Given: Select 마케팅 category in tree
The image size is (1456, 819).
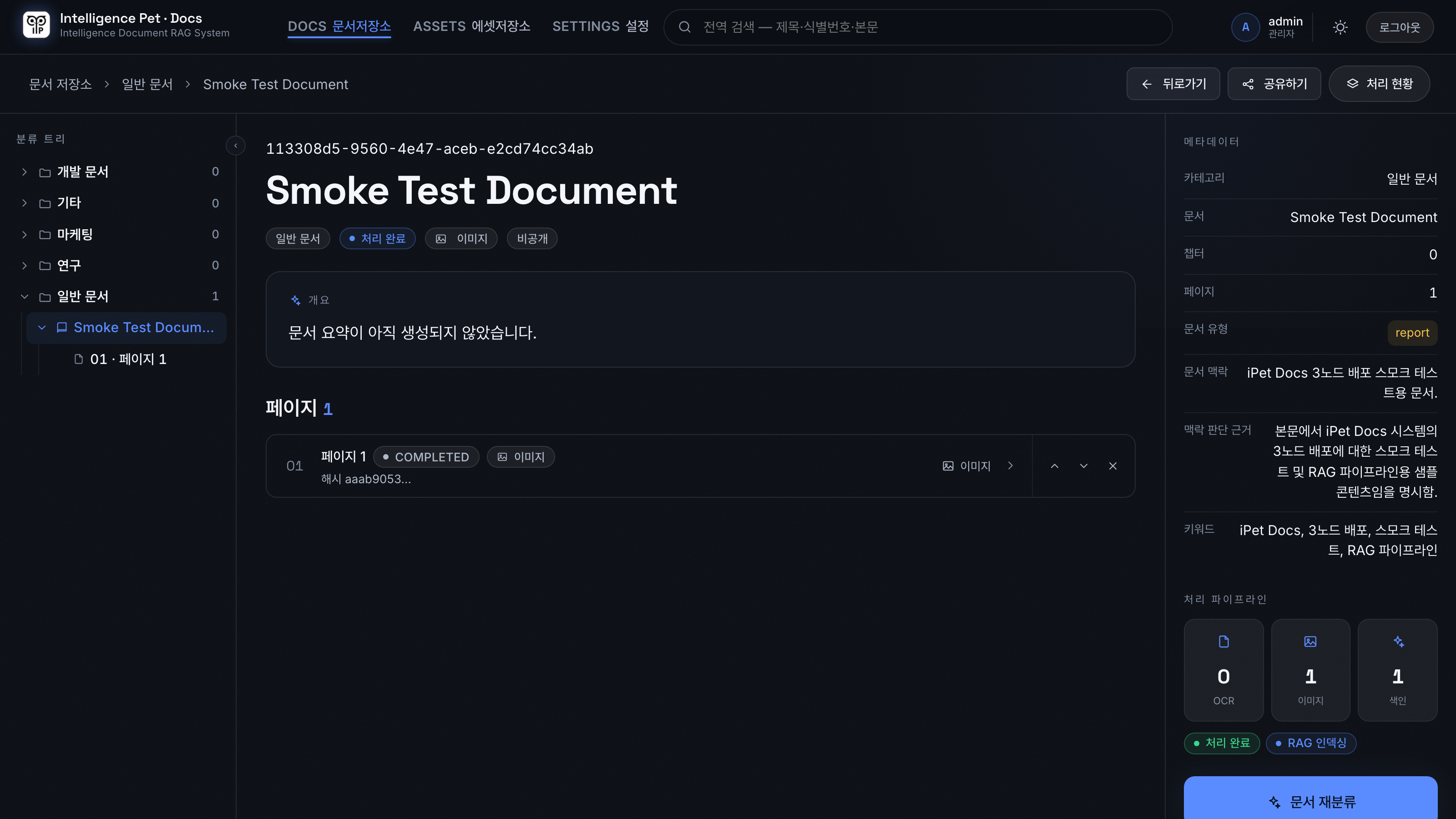Looking at the screenshot, I should pyautogui.click(x=75, y=235).
